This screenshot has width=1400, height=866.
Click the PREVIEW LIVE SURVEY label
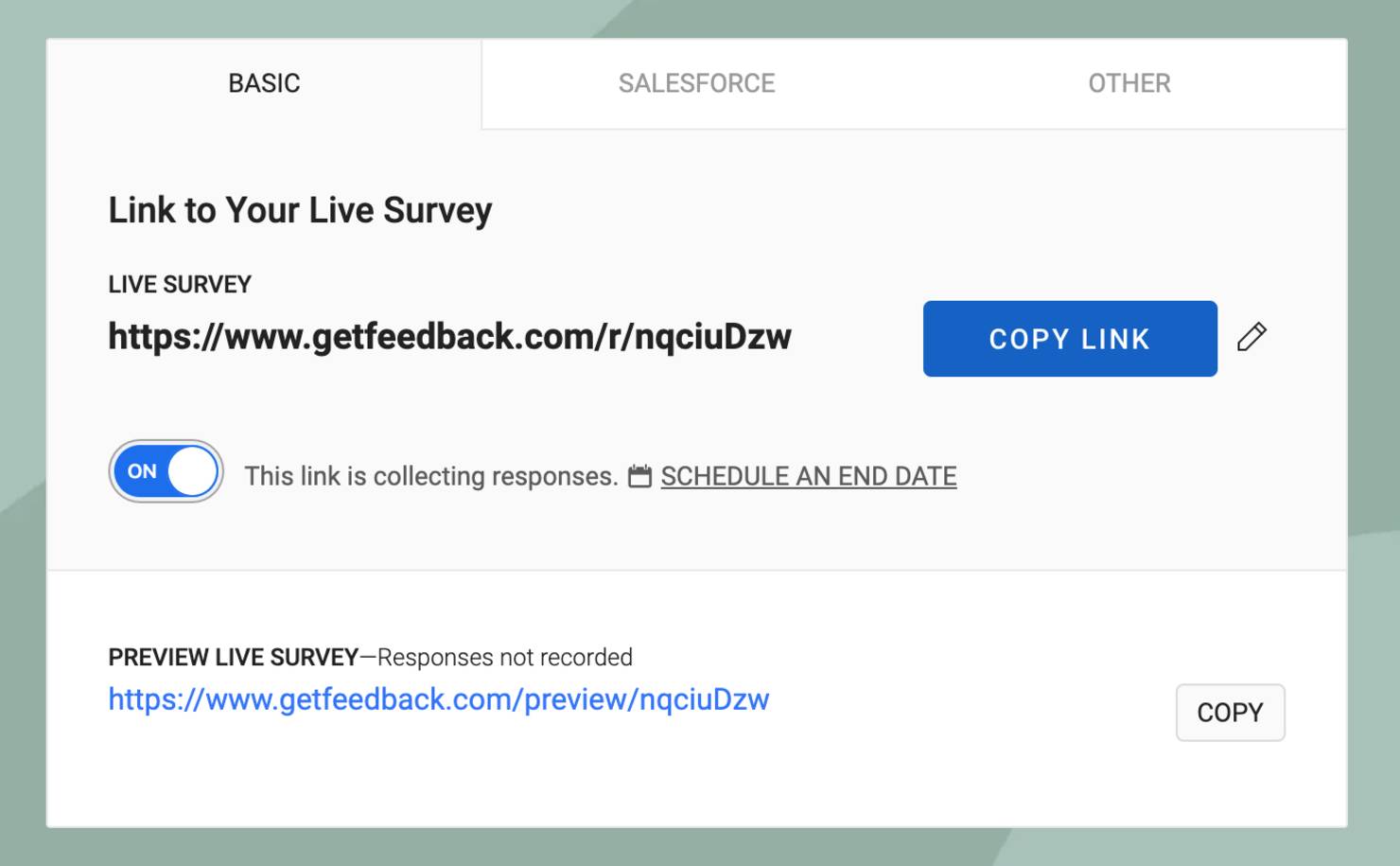point(234,657)
